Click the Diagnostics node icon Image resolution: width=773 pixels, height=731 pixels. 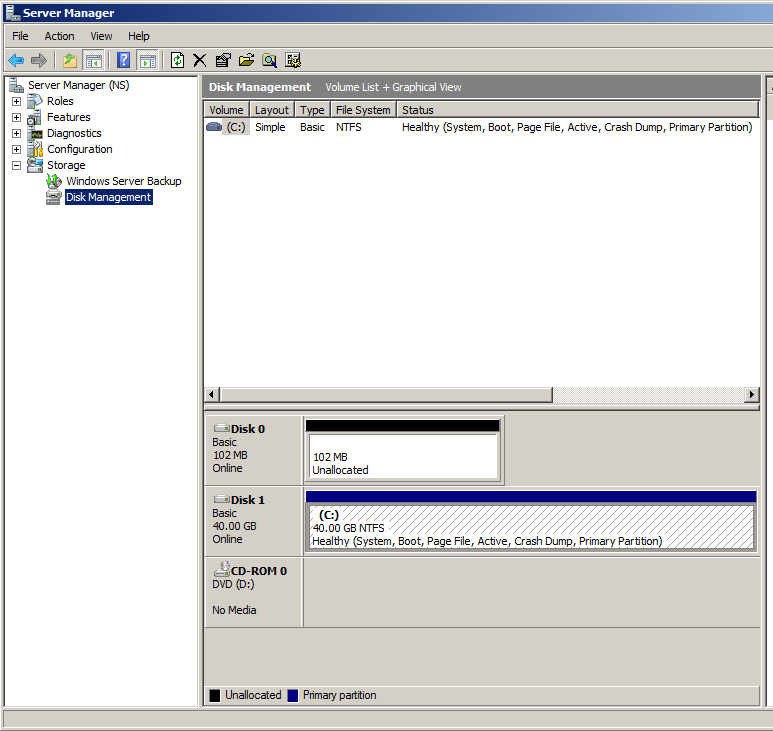(x=35, y=133)
